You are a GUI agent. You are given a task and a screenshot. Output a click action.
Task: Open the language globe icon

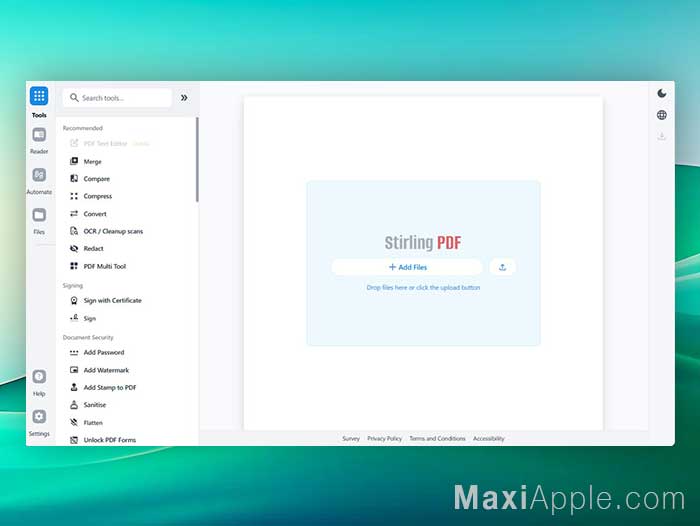click(662, 115)
